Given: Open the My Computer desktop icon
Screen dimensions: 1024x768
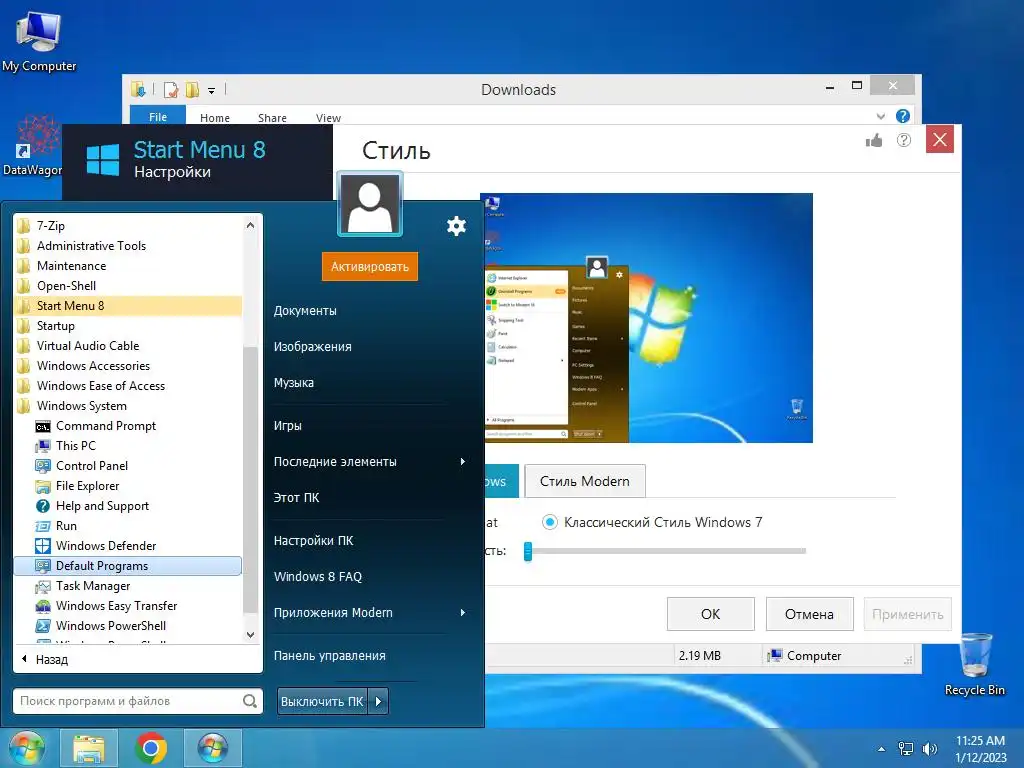Looking at the screenshot, I should point(39,39).
